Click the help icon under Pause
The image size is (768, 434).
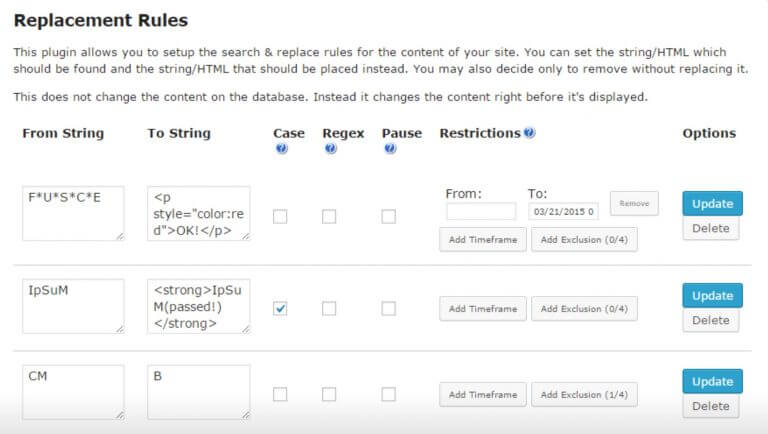(389, 149)
